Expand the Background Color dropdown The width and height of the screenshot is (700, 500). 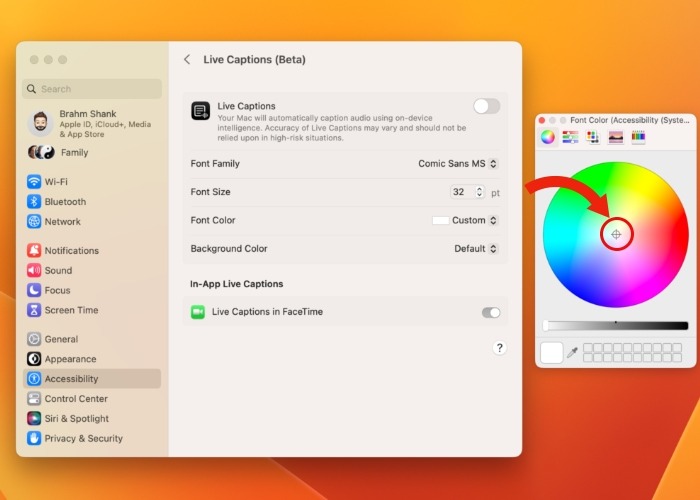pos(476,248)
